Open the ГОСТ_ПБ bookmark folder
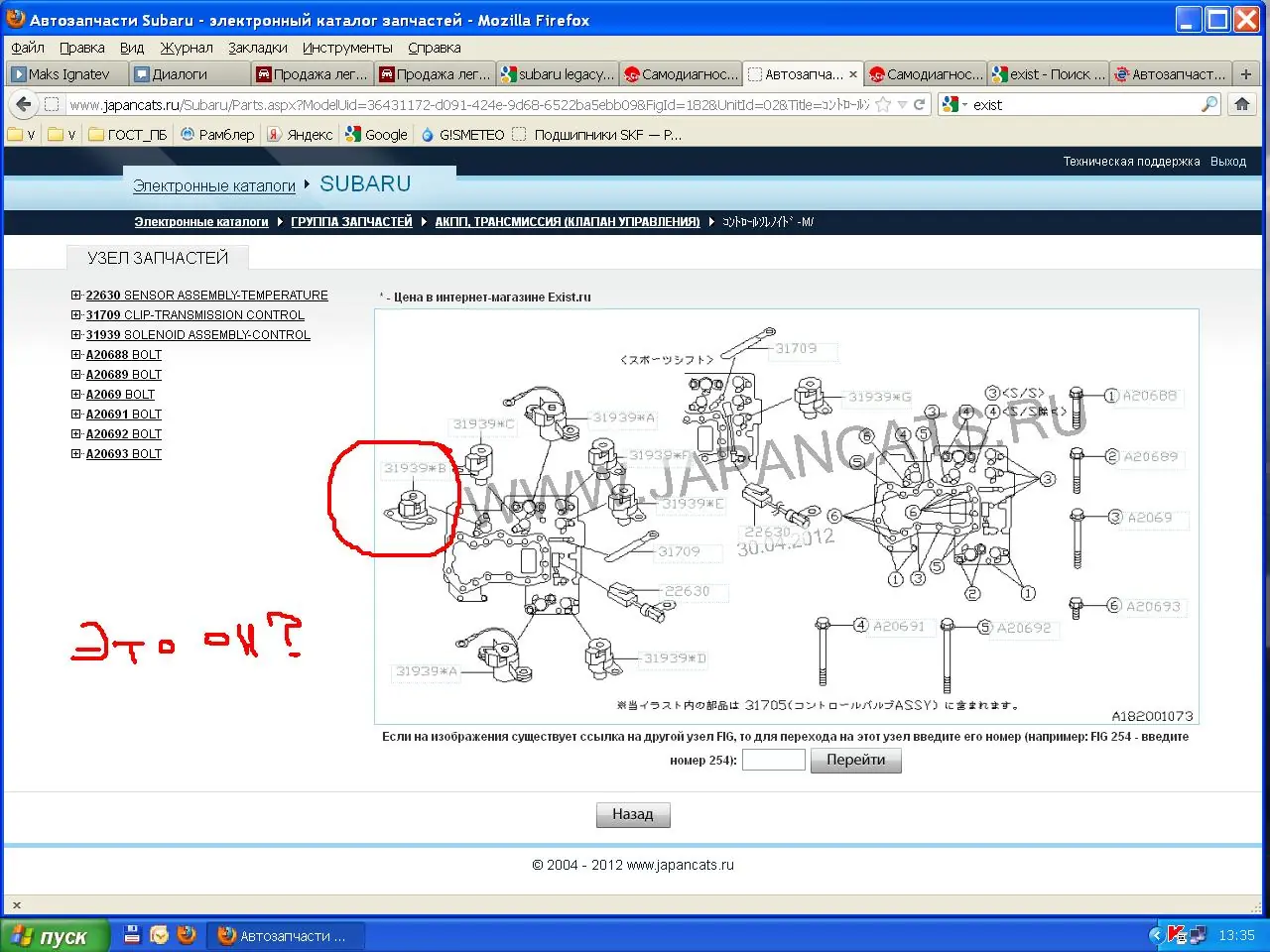The height and width of the screenshot is (952, 1270). (128, 135)
